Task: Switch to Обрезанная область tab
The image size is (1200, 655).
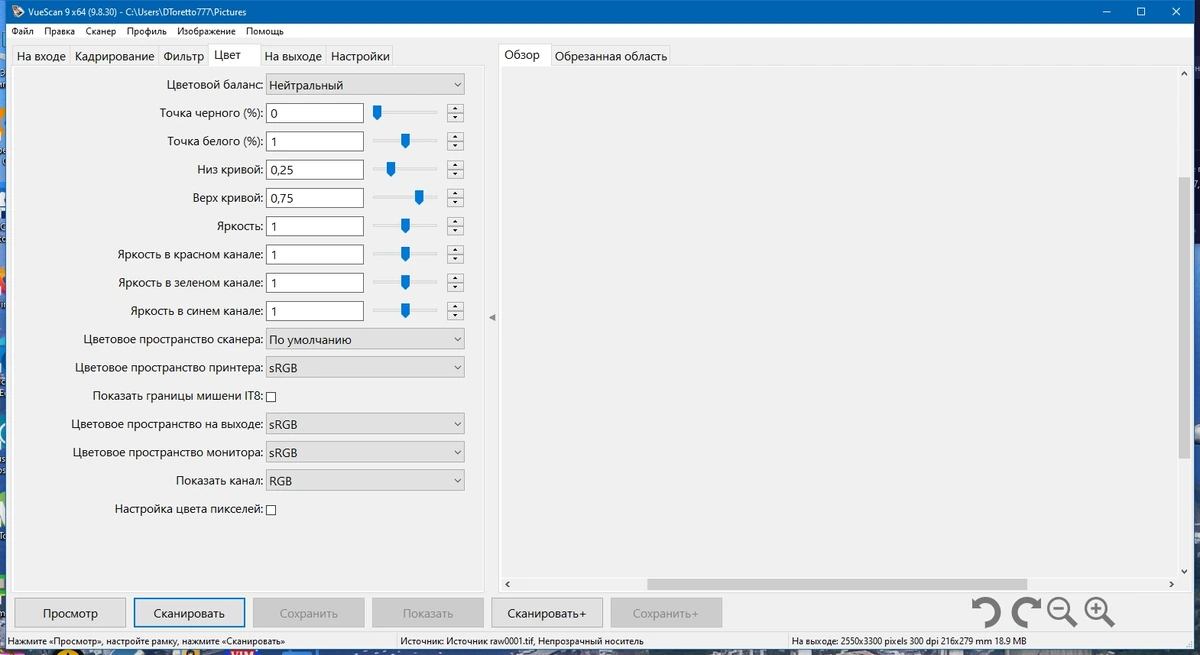Action: click(x=611, y=56)
